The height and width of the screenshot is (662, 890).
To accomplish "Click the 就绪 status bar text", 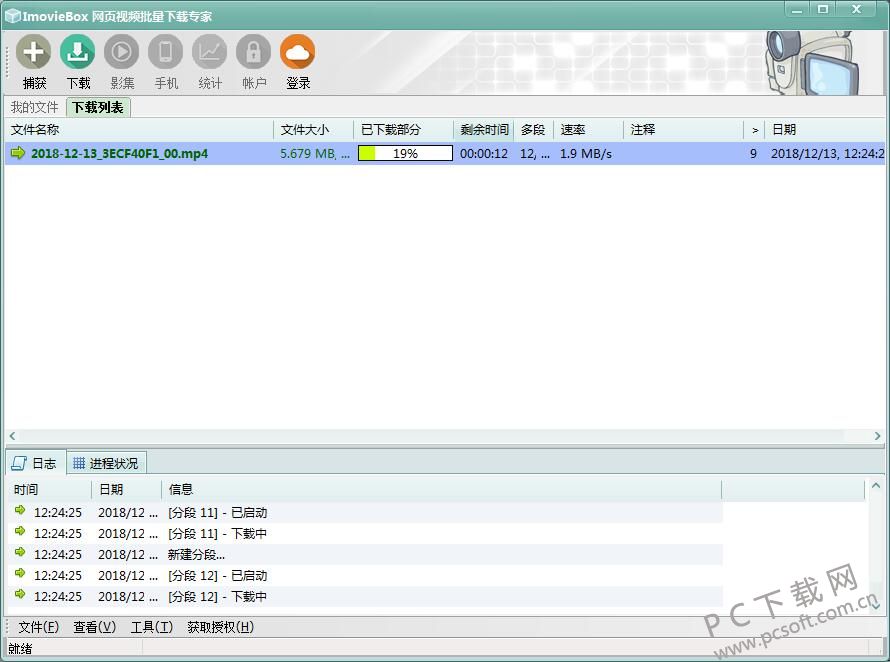I will pyautogui.click(x=20, y=648).
